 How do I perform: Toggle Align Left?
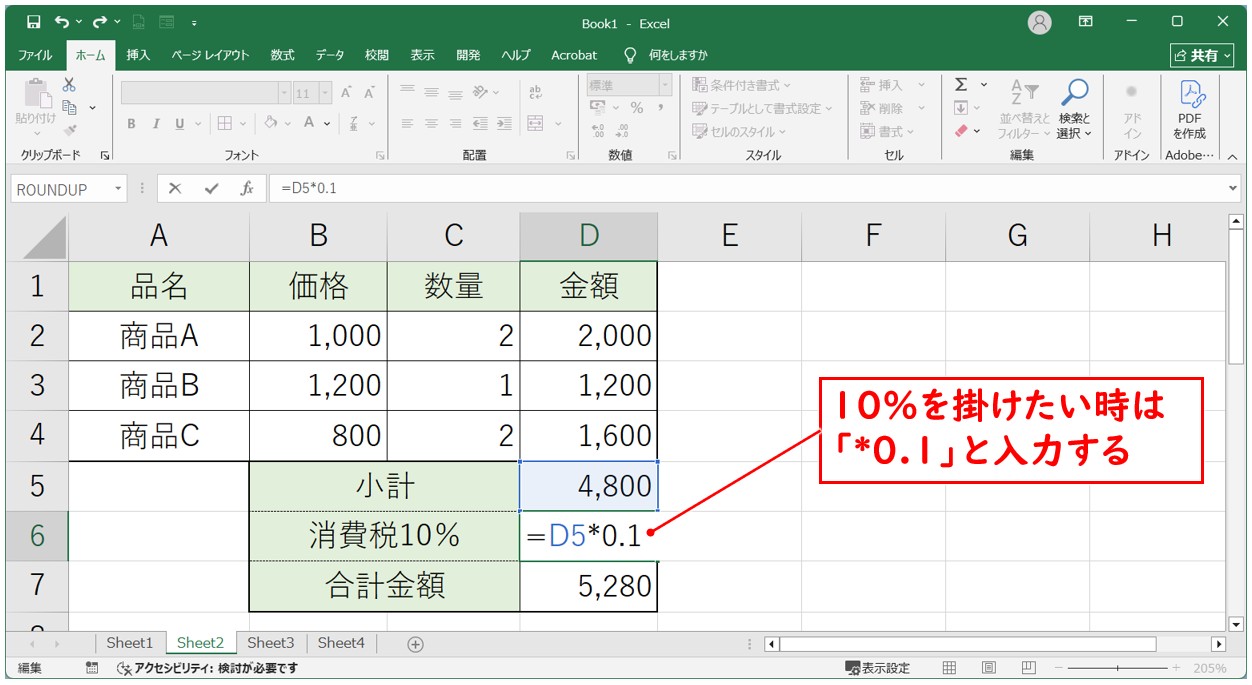(408, 124)
